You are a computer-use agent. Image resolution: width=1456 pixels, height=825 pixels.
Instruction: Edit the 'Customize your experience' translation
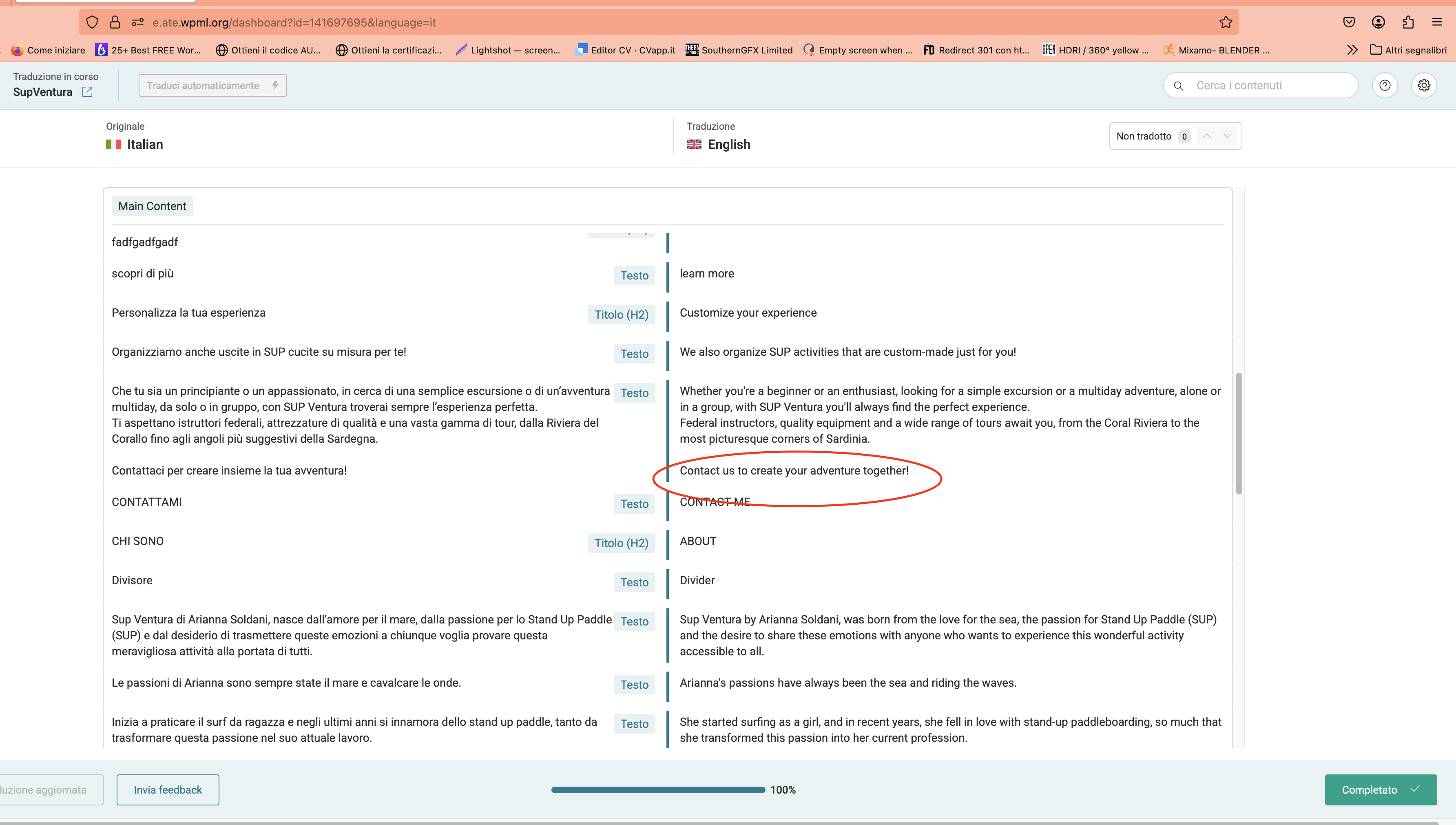coord(748,313)
